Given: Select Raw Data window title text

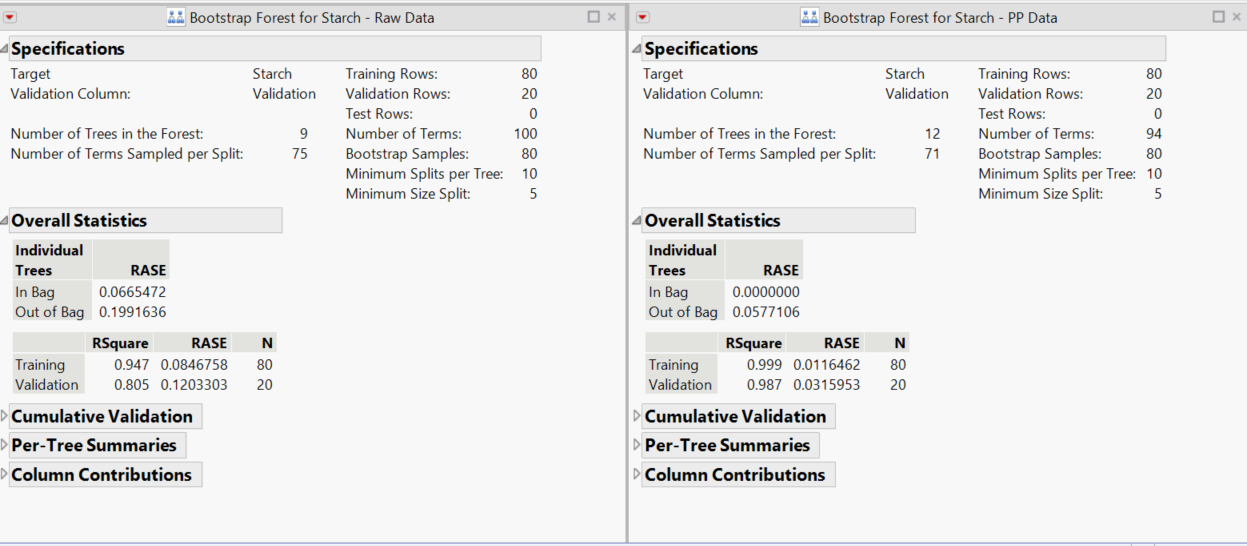Looking at the screenshot, I should pyautogui.click(x=311, y=17).
